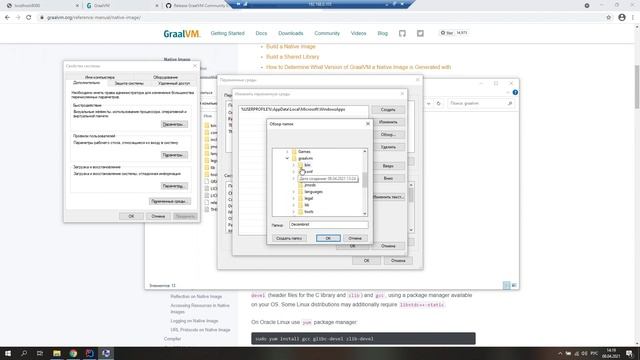Select the languages folder in the tree
This screenshot has width=640, height=360.
(313, 192)
